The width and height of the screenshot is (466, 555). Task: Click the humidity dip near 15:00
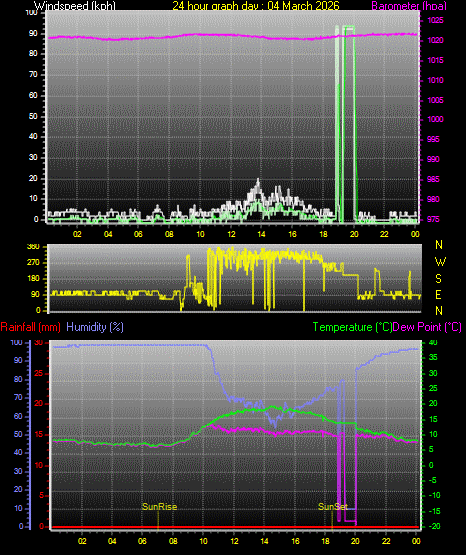[x=275, y=423]
